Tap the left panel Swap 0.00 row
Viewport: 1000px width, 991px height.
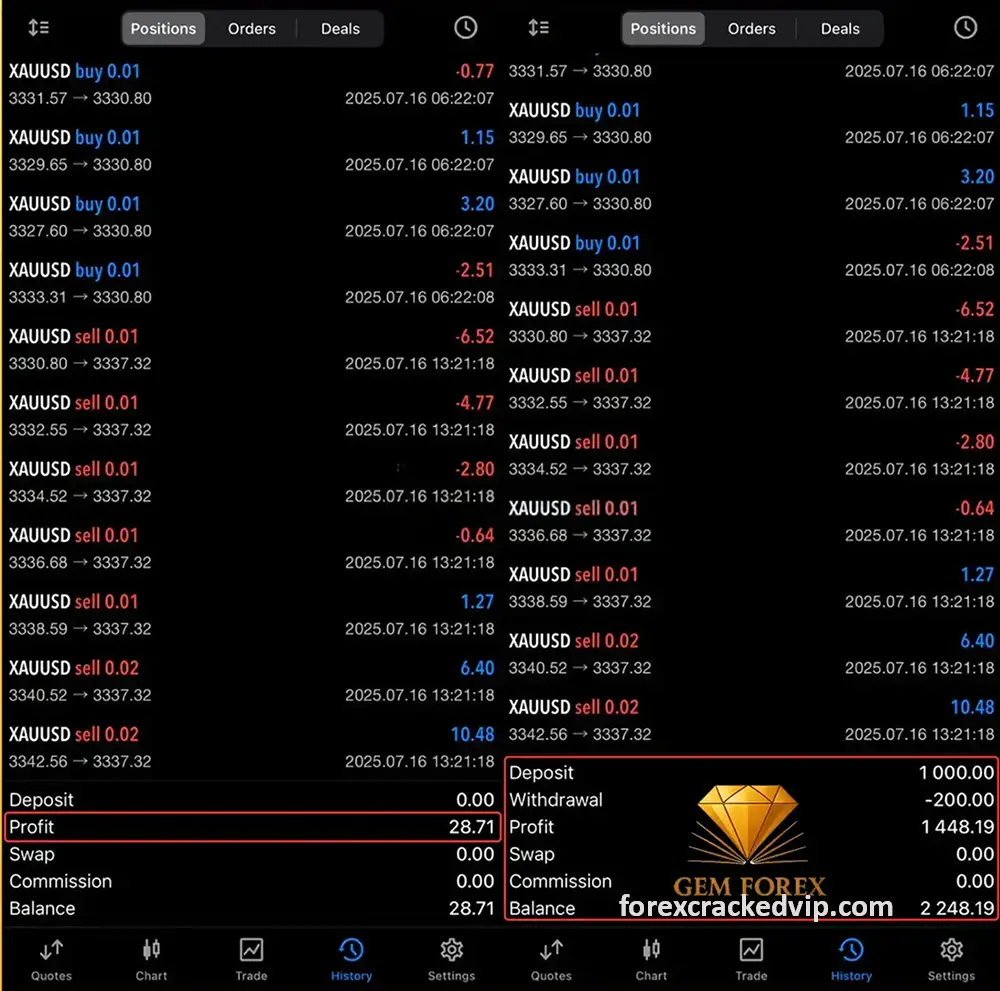[x=251, y=854]
